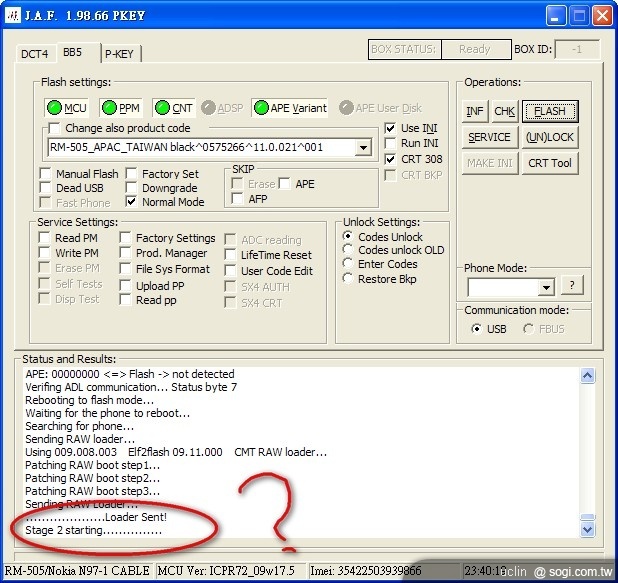The height and width of the screenshot is (583, 618).
Task: Enable Dead USB checkbox
Action: coord(45,188)
